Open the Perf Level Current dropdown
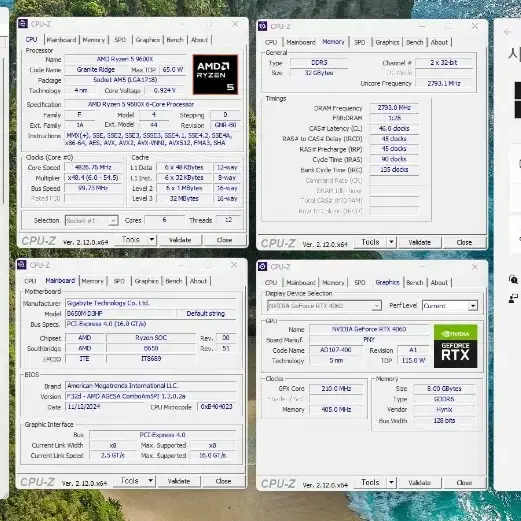Screen dimensions: 521x521 (473, 306)
